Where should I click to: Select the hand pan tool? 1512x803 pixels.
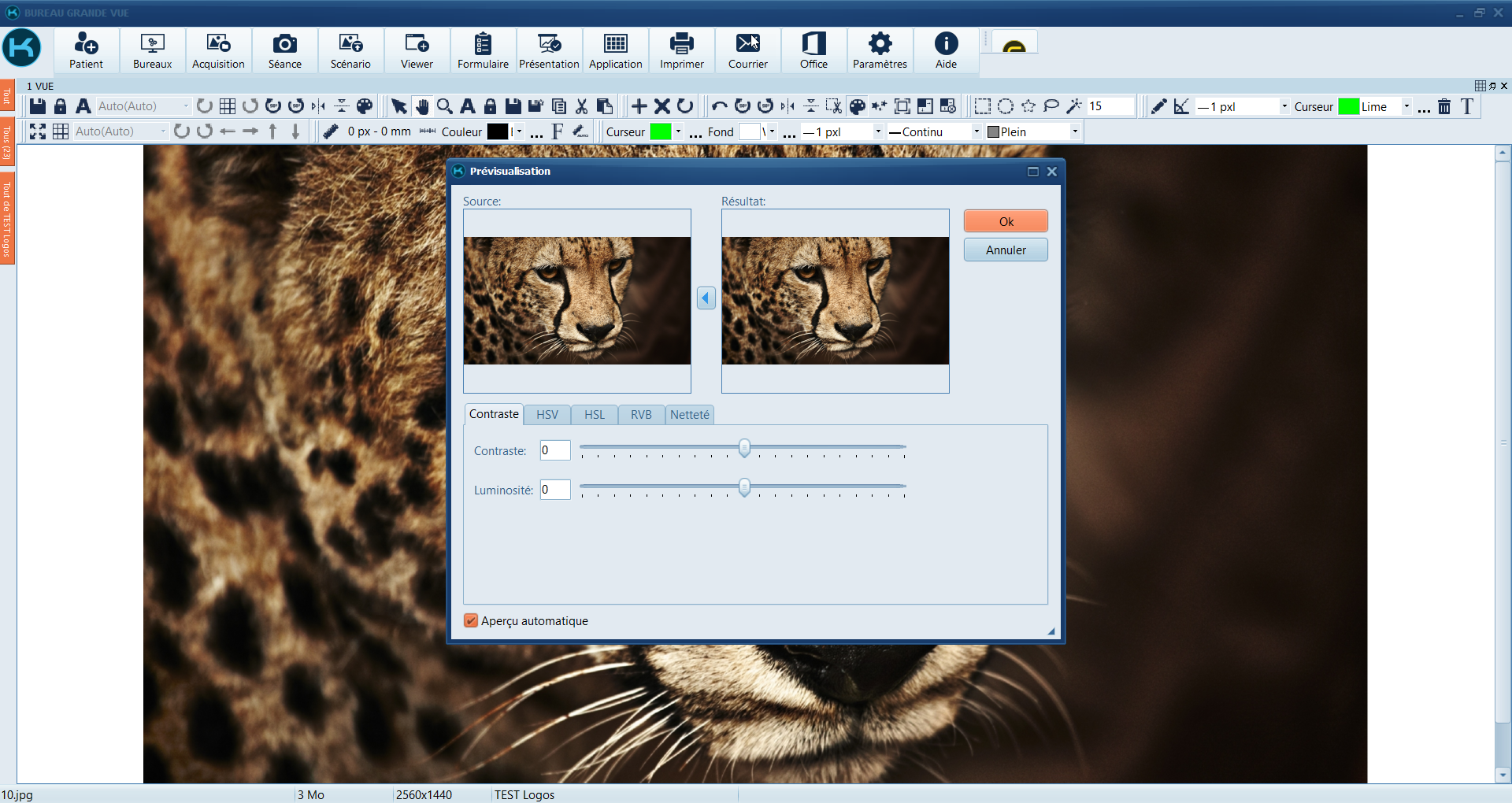click(422, 106)
